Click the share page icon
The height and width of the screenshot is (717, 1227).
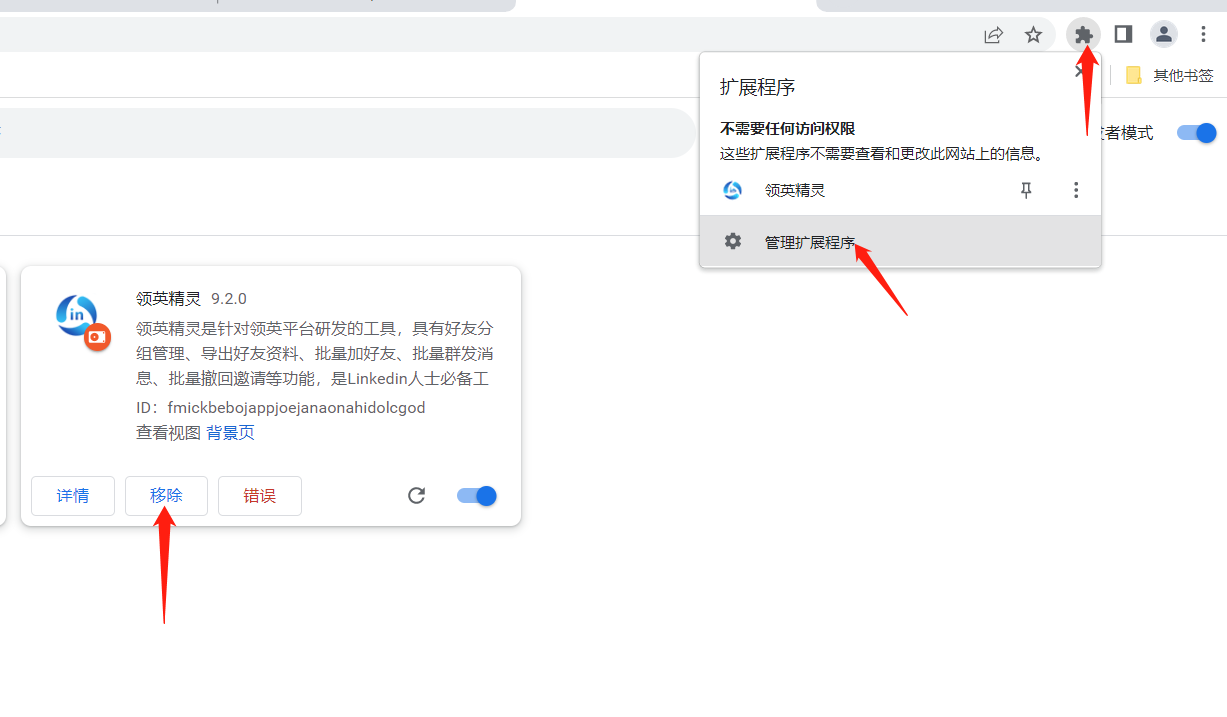(x=993, y=35)
